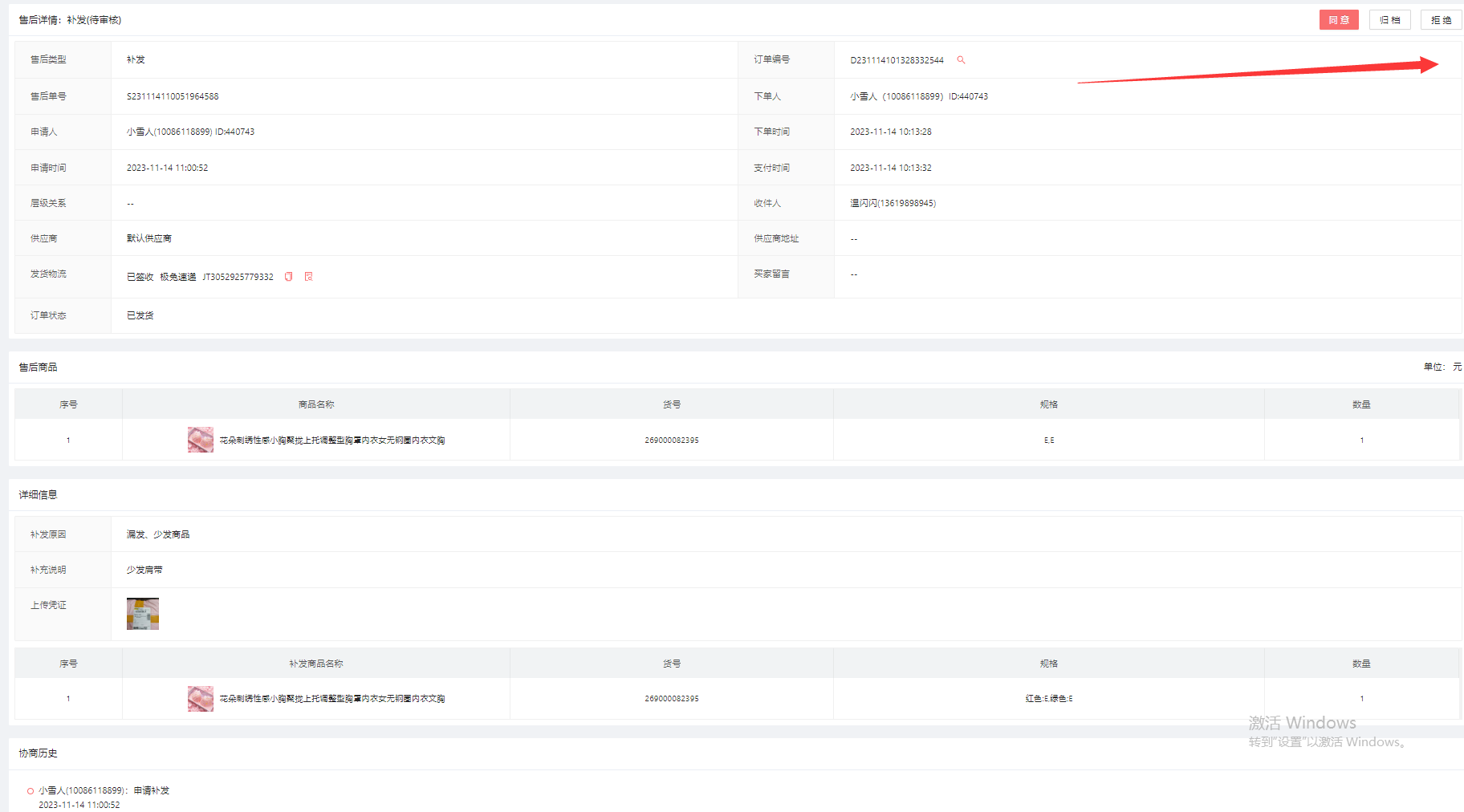Click the order number D231114101328332544
This screenshot has width=1464, height=812.
tap(897, 60)
